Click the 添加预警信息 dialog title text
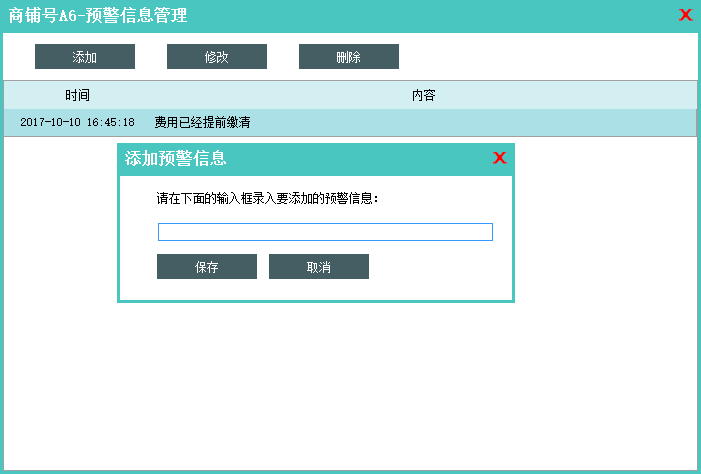The height and width of the screenshot is (474, 701). point(175,159)
